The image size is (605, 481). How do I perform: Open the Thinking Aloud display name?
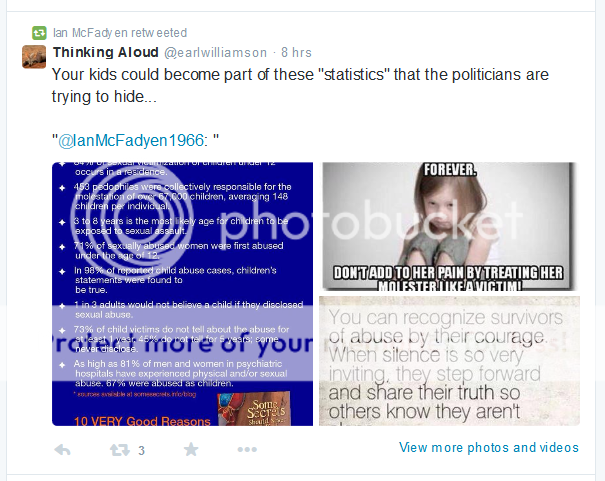coord(106,52)
